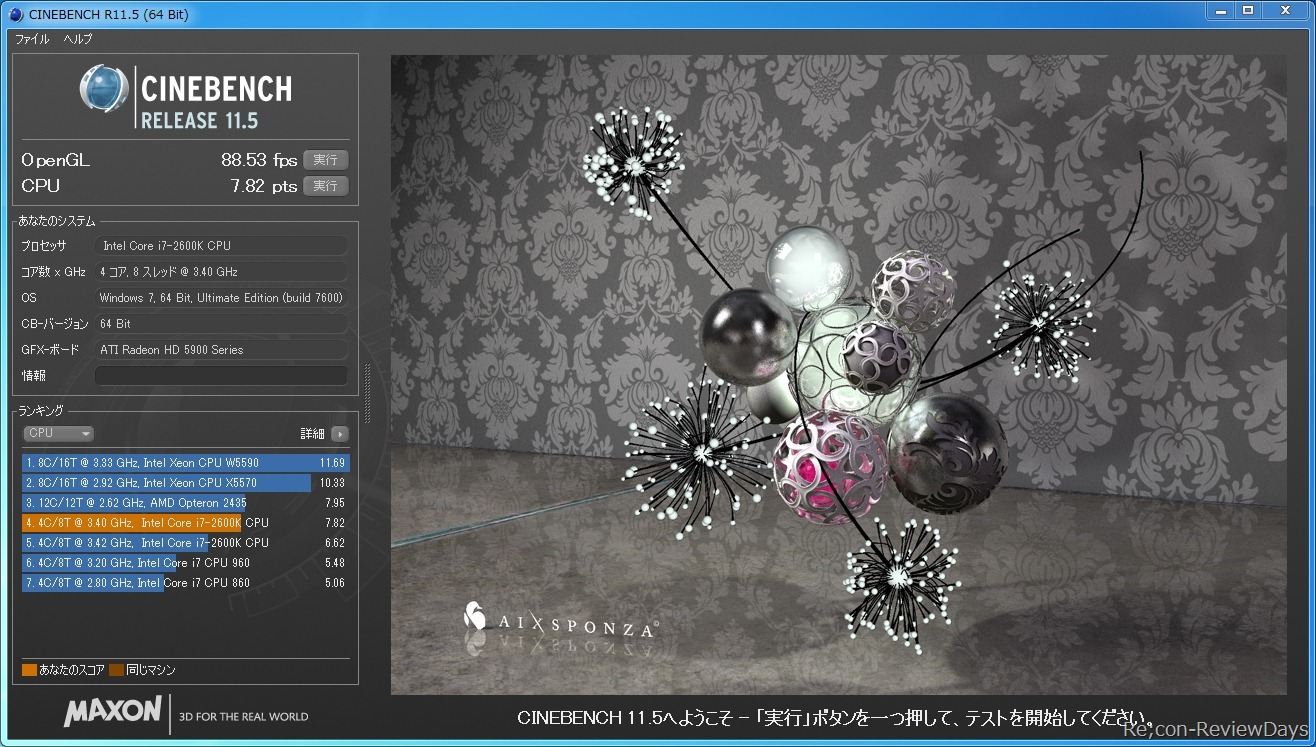The width and height of the screenshot is (1316, 747).
Task: Select the AMD Opteron 2435 ranking entry
Action: [185, 503]
